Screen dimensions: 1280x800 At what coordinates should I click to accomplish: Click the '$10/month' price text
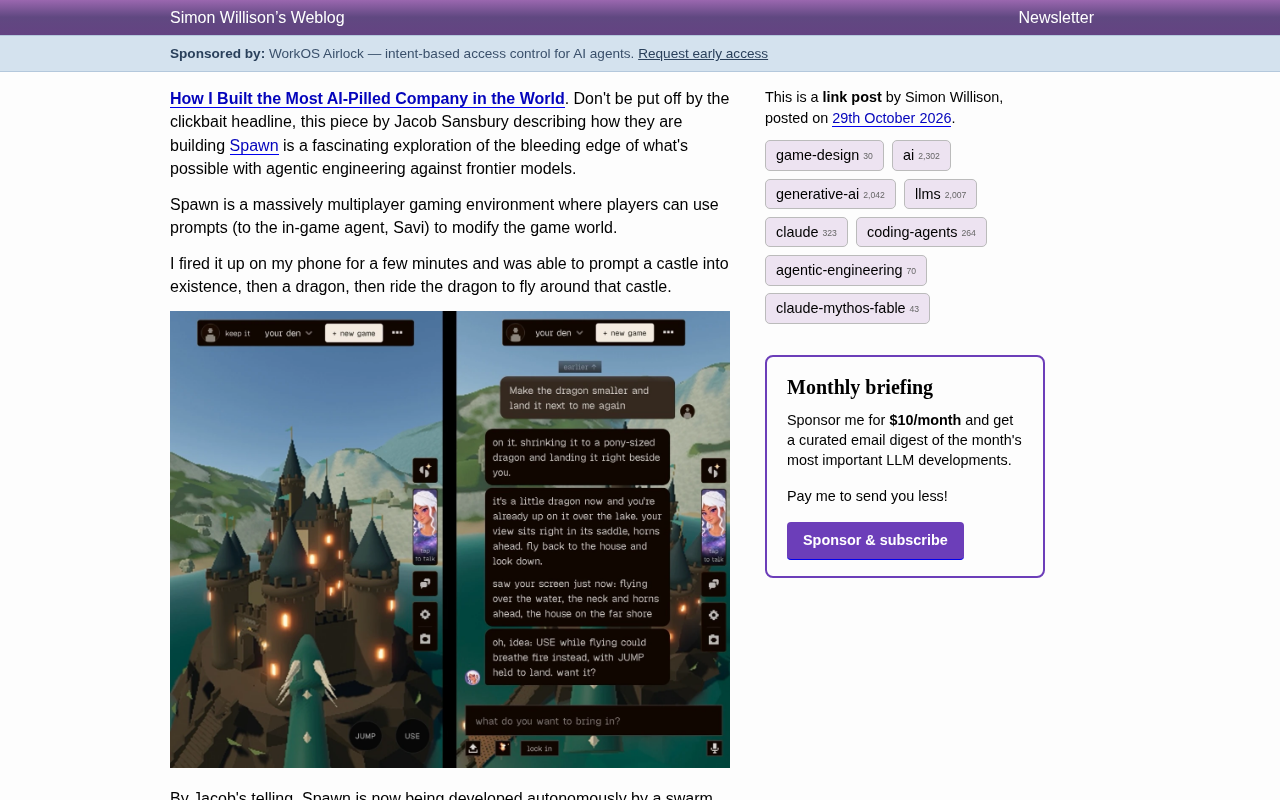925,420
